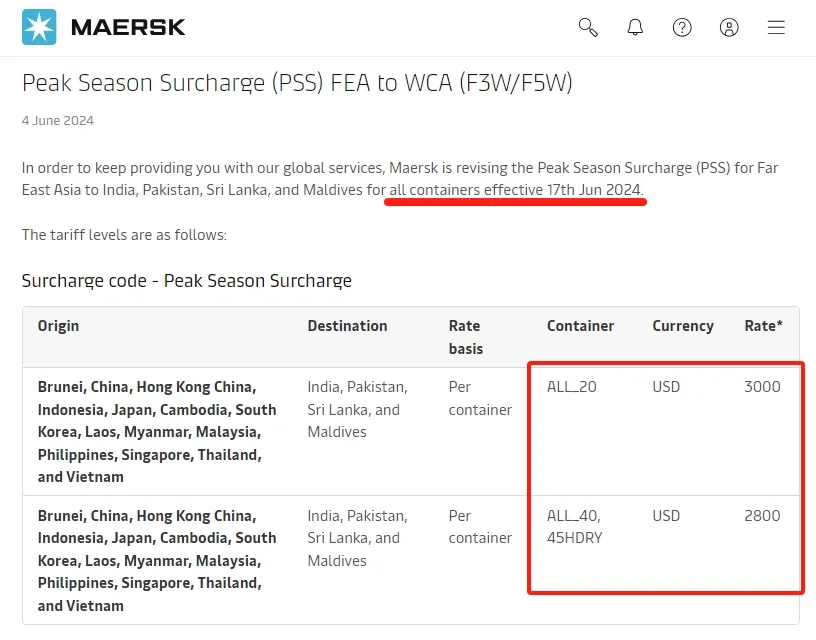Click the Origin column header

[58, 326]
